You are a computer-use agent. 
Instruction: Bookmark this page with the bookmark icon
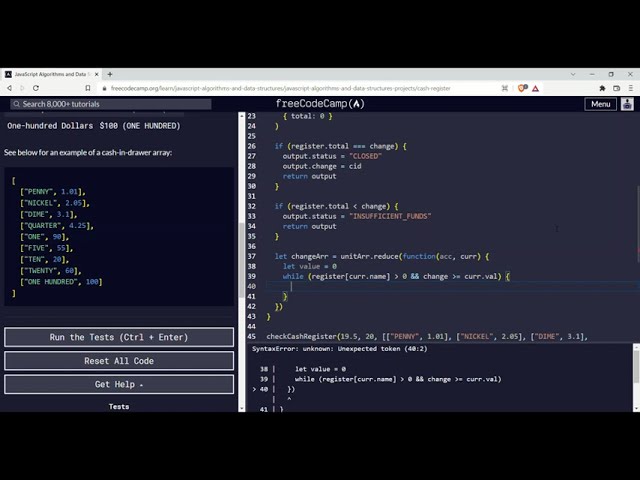pos(88,88)
